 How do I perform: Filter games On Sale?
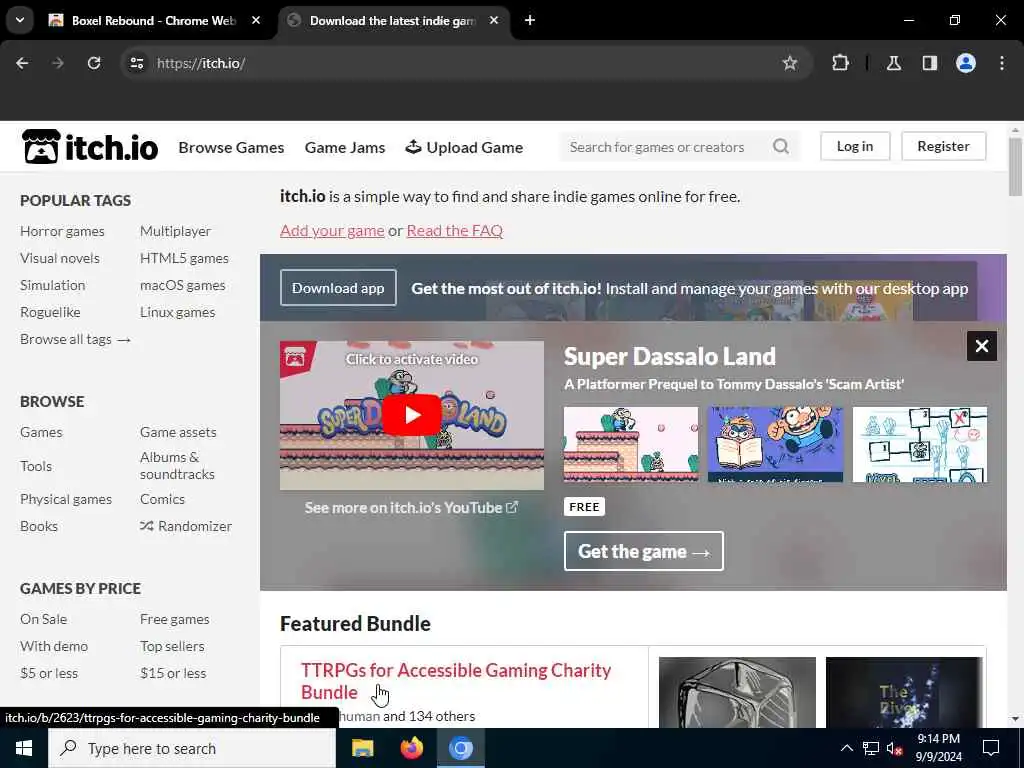[x=43, y=619]
